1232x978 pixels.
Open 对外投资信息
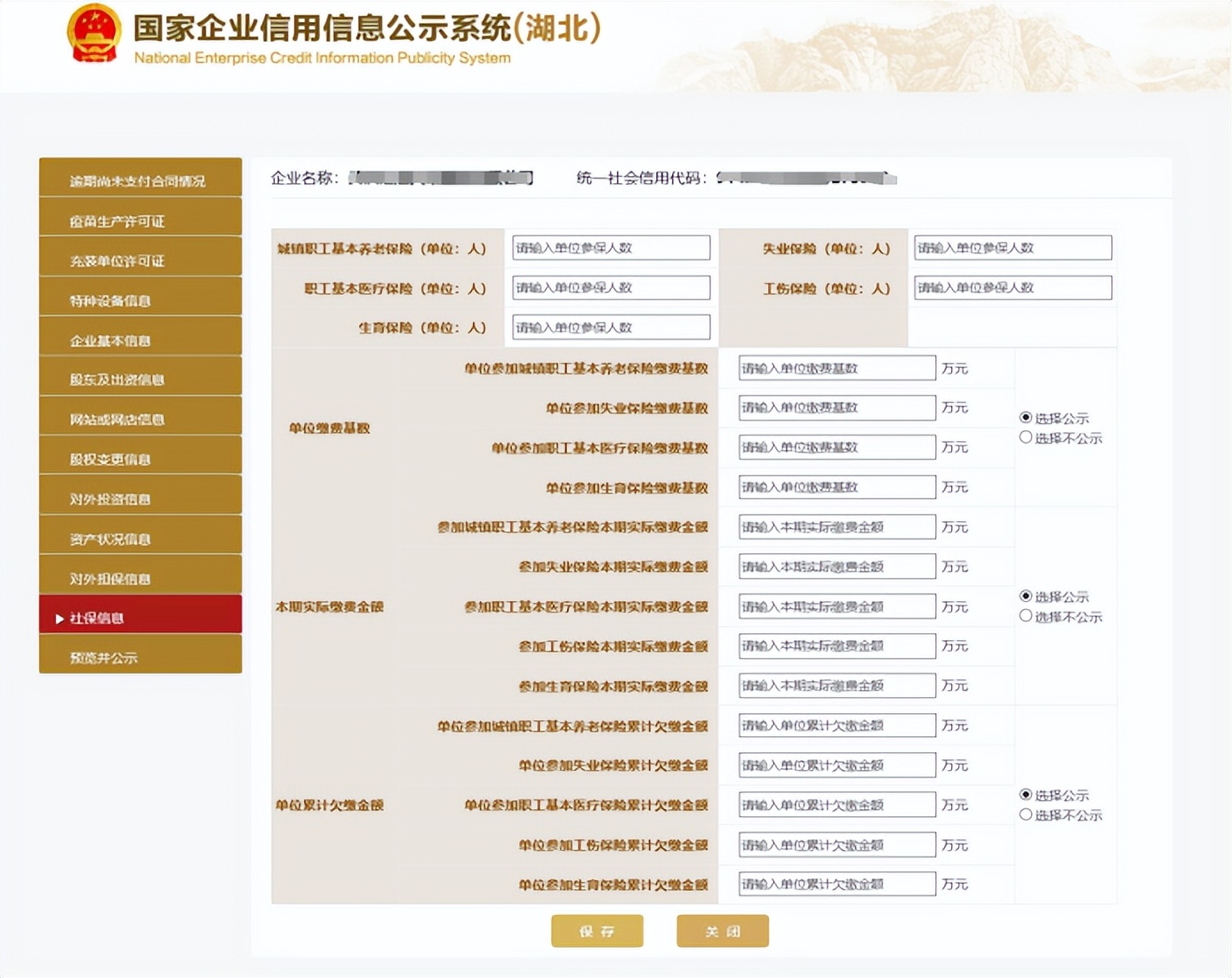pyautogui.click(x=140, y=497)
